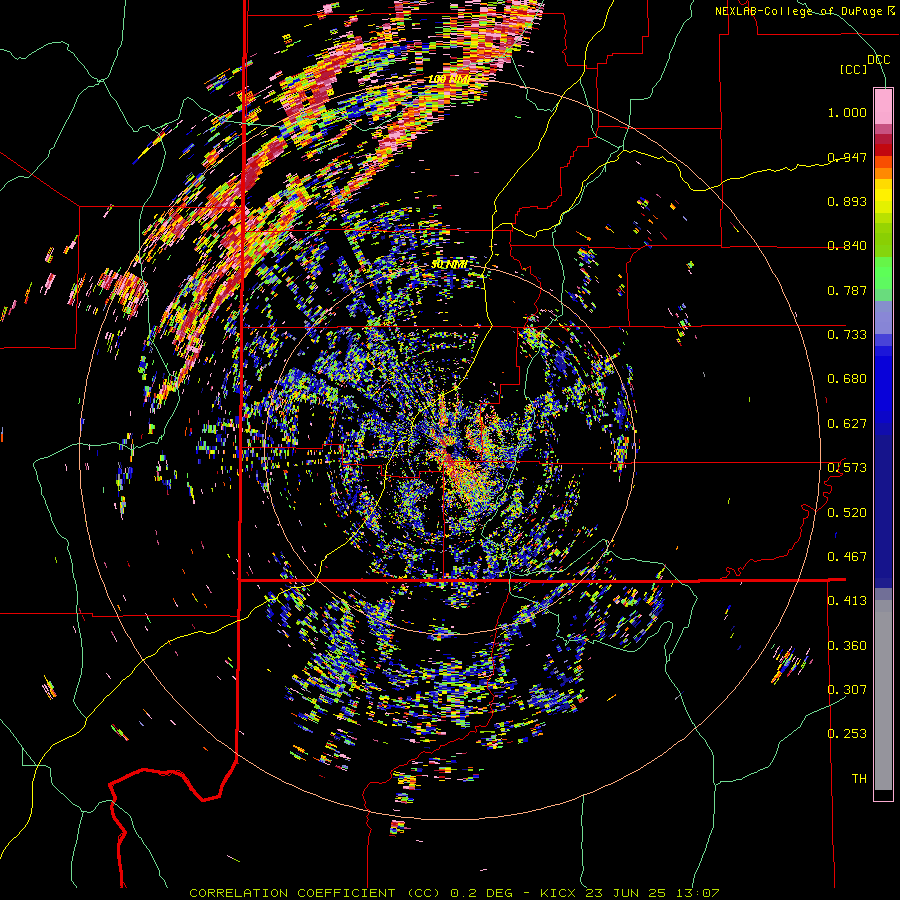Pick the yellow color bar segment
Viewport: 900px width, 900px height.
[x=883, y=196]
